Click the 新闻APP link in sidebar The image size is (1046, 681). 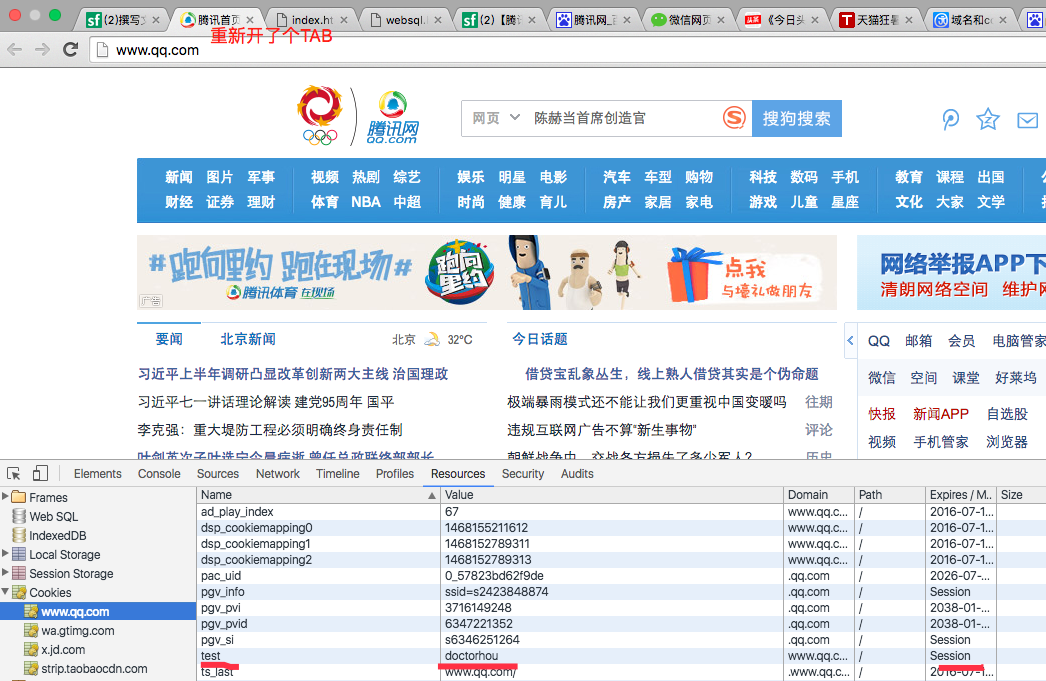(x=941, y=414)
